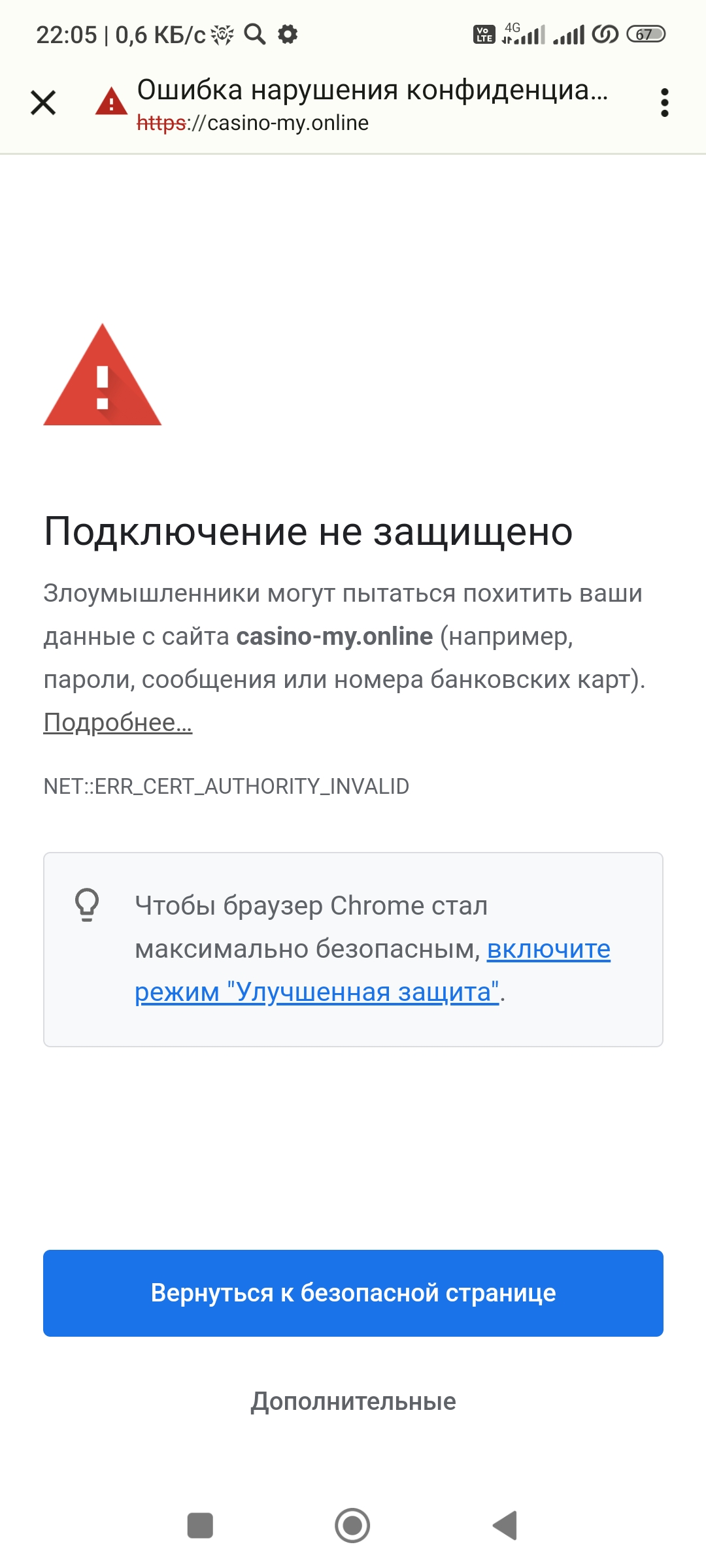Tap the large red warning triangle
The height and width of the screenshot is (1568, 706).
tap(103, 376)
